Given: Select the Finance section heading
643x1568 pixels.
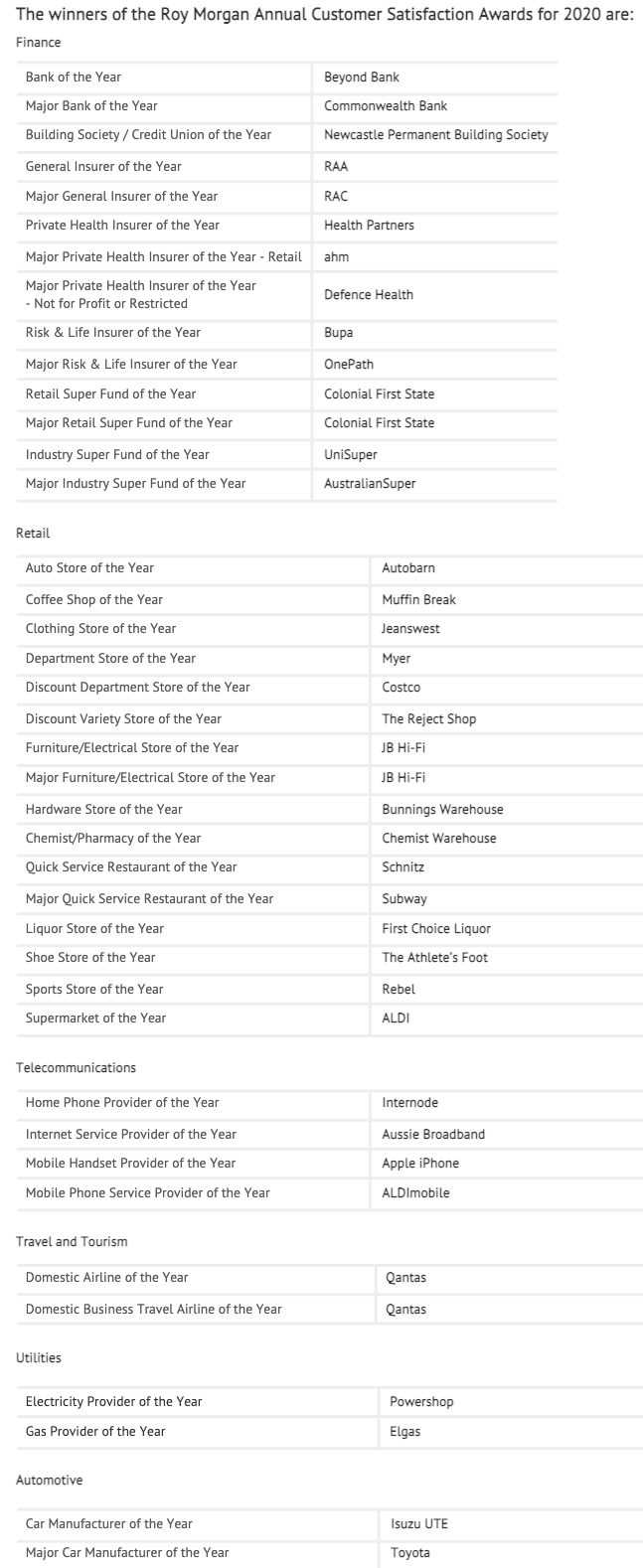Looking at the screenshot, I should point(39,43).
